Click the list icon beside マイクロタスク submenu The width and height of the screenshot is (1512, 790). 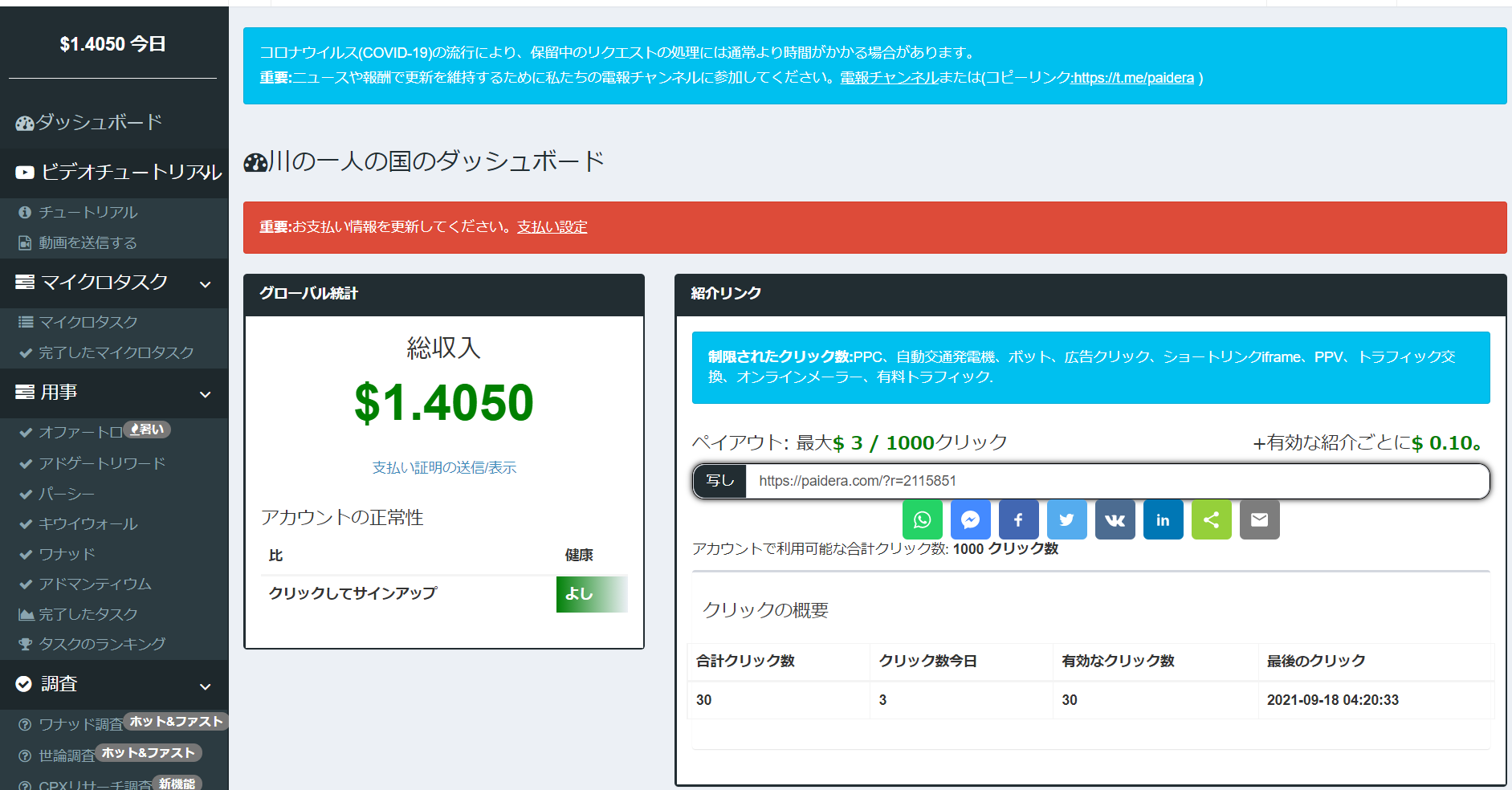26,322
